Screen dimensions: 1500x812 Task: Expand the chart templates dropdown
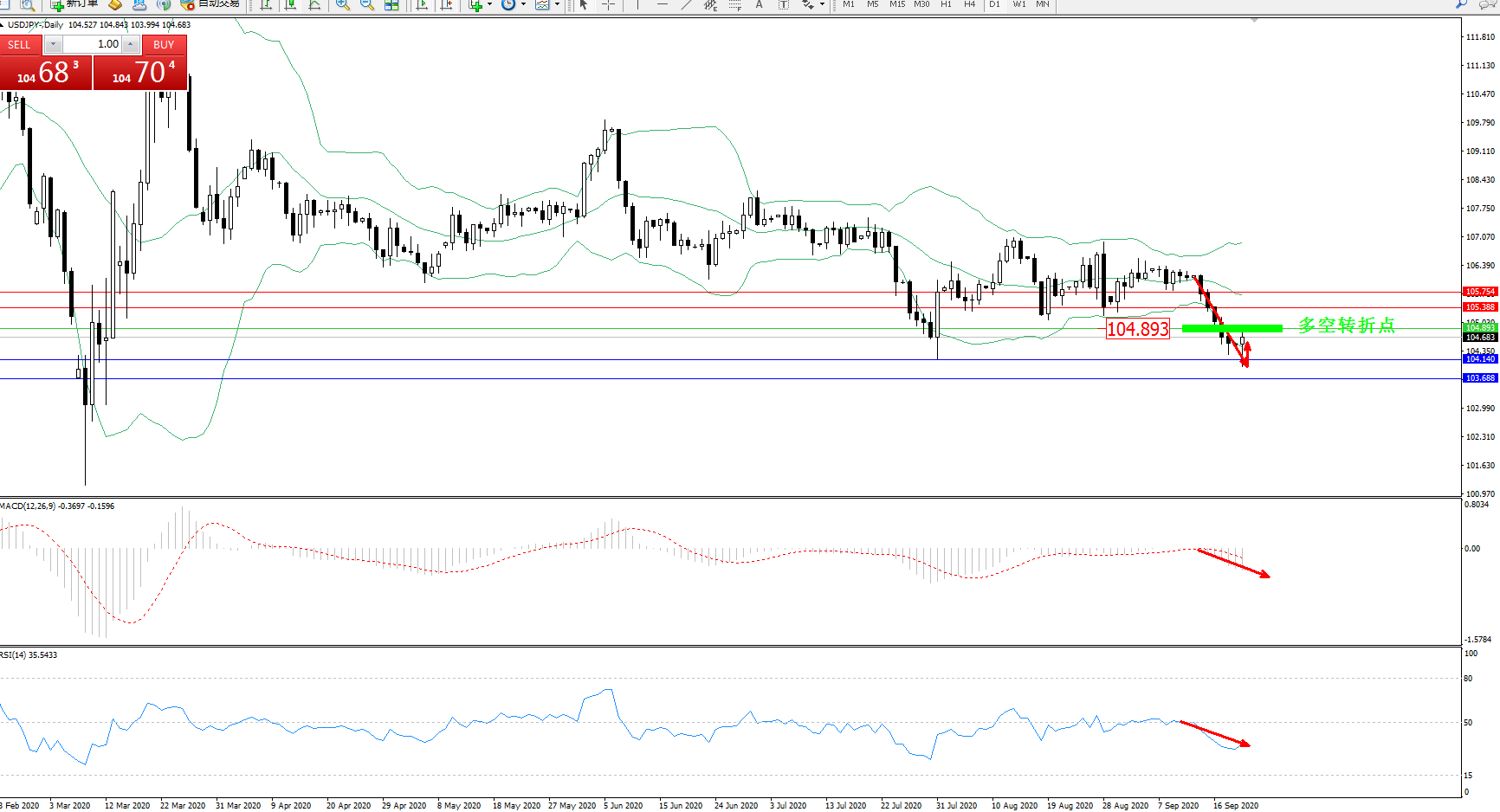click(556, 4)
